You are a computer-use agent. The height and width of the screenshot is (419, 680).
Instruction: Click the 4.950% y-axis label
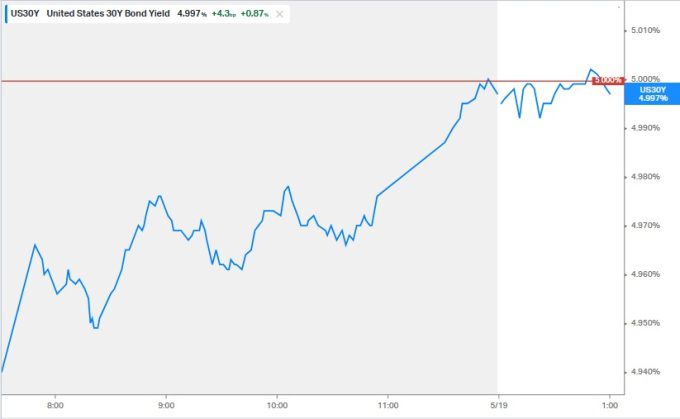[x=651, y=323]
